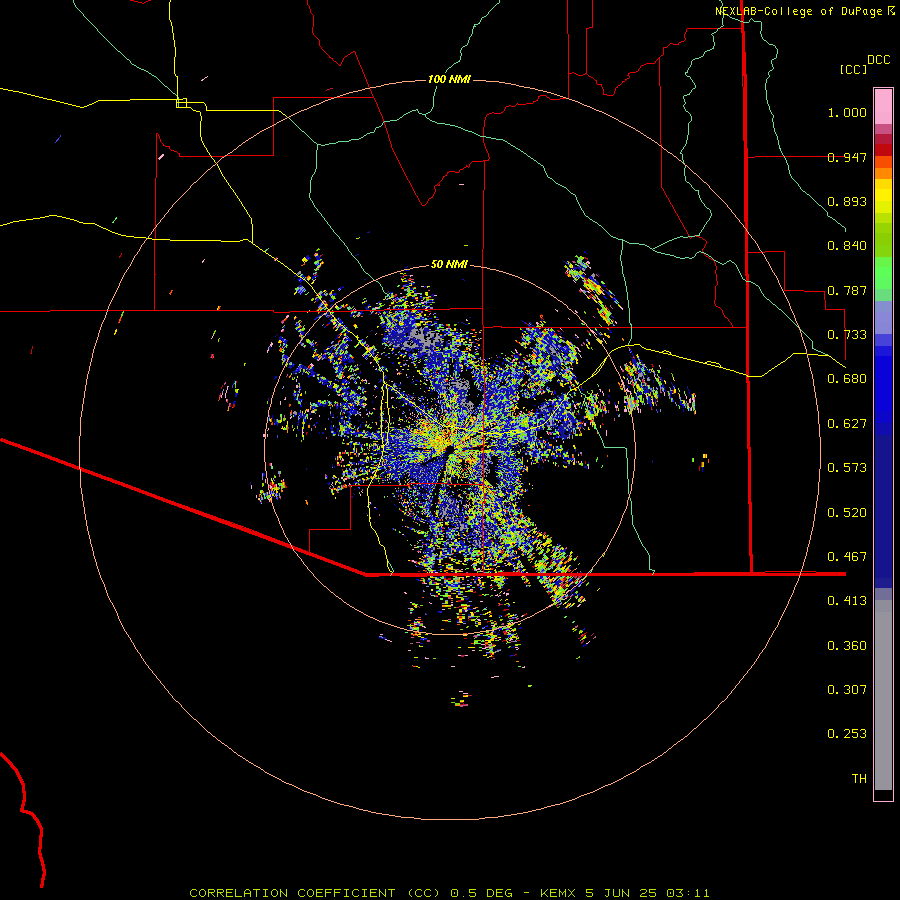Click the 50 NMI range ring label
The image size is (900, 900).
[449, 264]
